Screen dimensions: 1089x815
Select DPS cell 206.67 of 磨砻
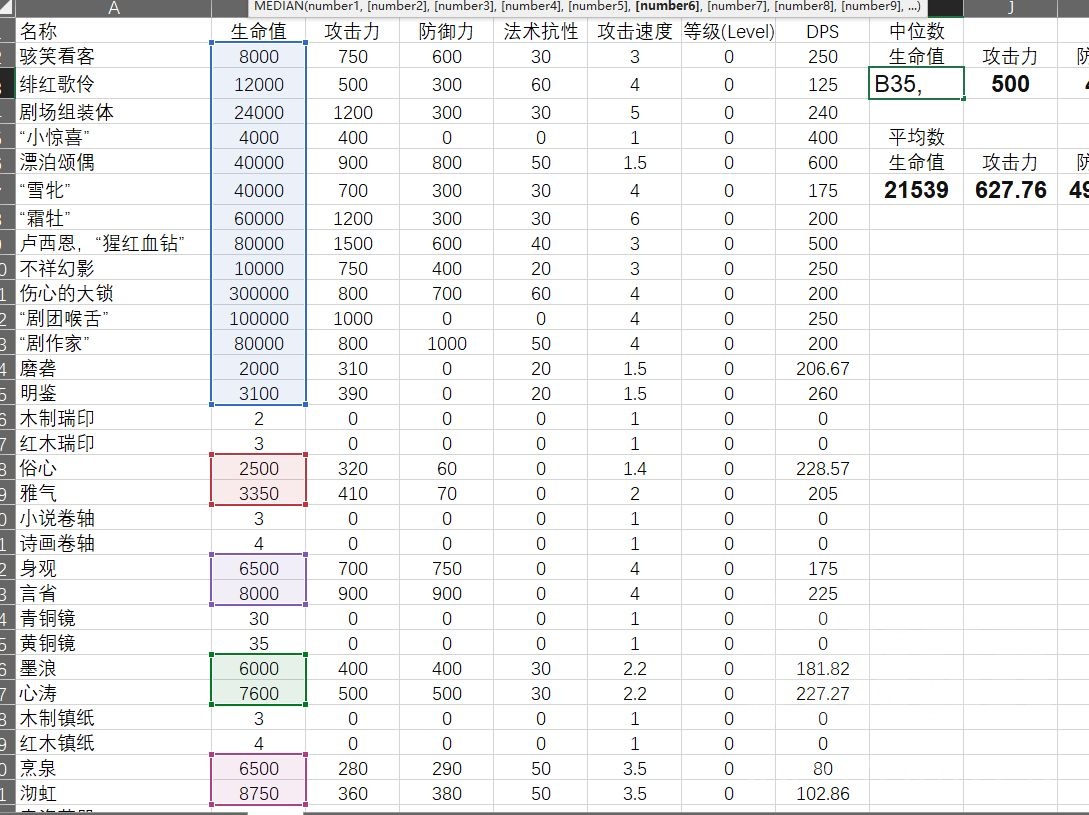click(822, 368)
